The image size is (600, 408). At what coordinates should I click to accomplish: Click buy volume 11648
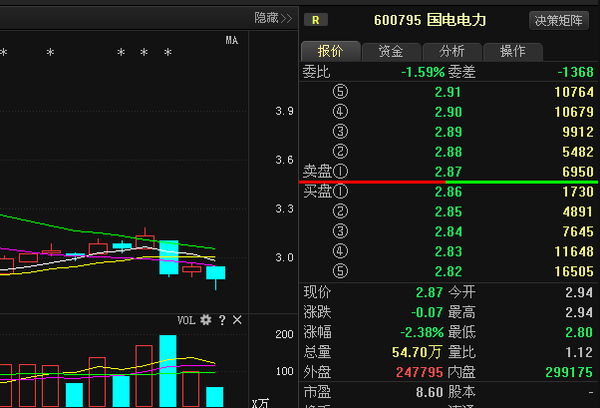pos(574,251)
